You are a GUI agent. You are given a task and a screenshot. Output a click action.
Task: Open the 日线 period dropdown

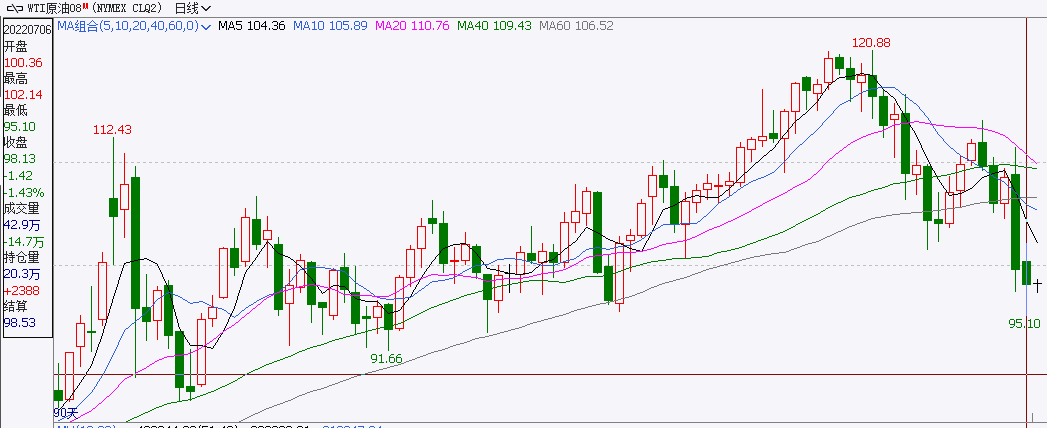click(x=192, y=8)
